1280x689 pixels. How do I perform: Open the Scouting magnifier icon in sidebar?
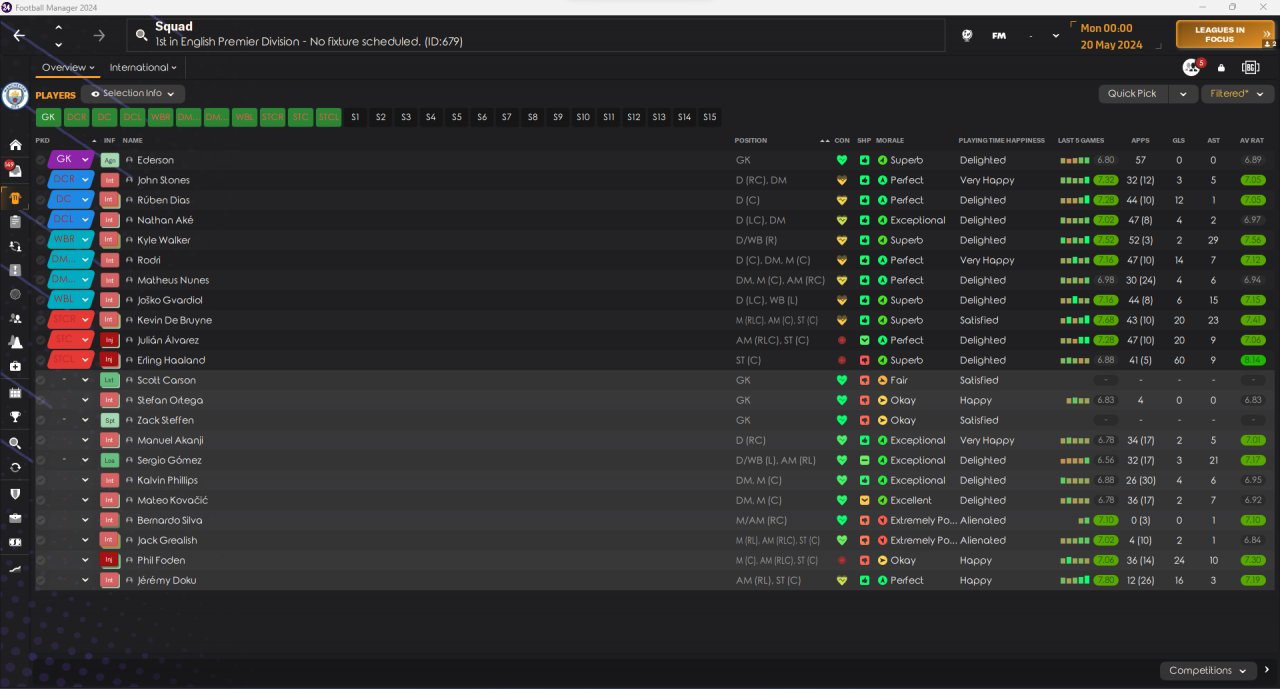(15, 443)
